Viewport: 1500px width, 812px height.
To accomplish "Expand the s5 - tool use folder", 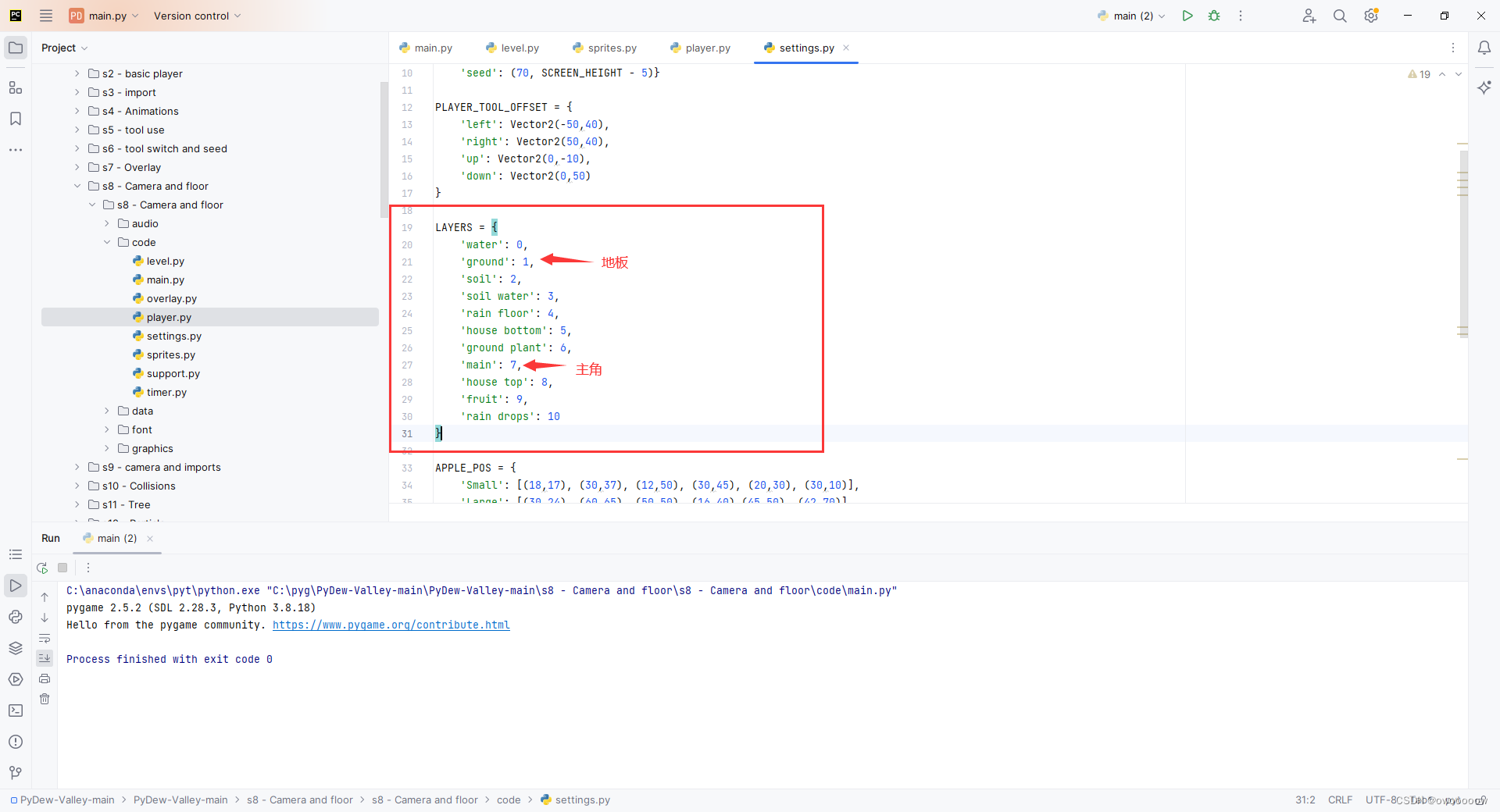I will point(77,130).
